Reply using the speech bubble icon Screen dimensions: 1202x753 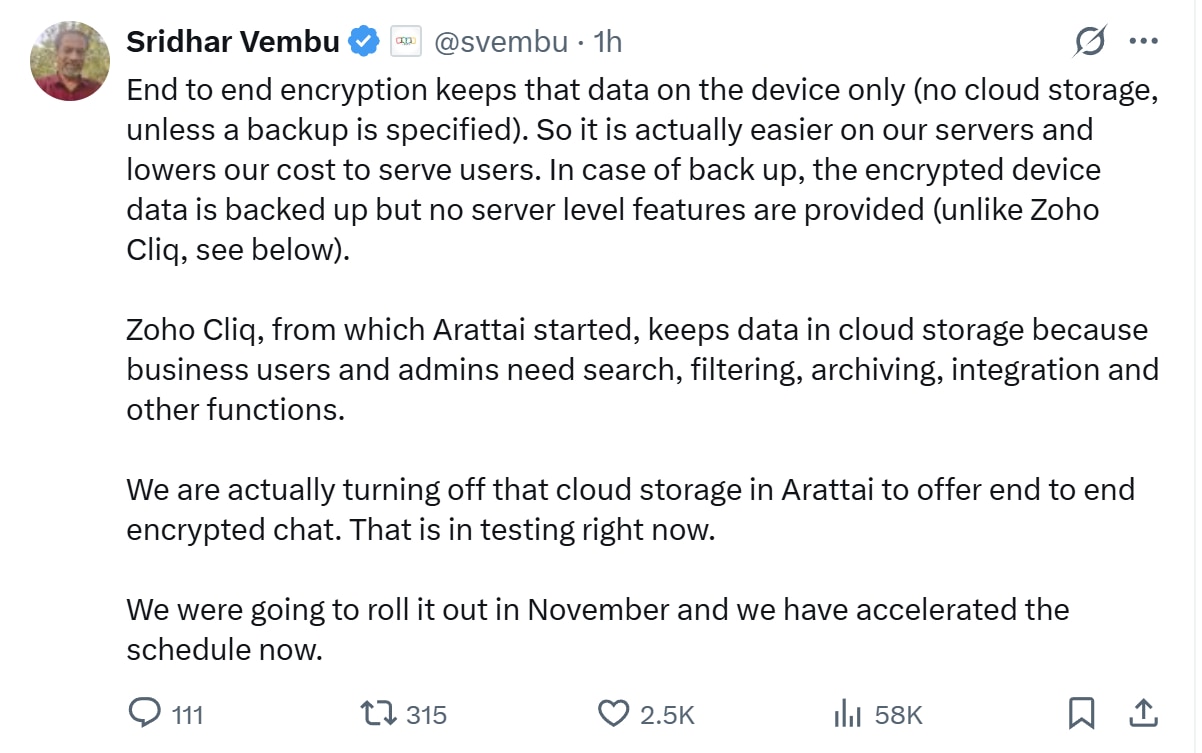click(146, 713)
